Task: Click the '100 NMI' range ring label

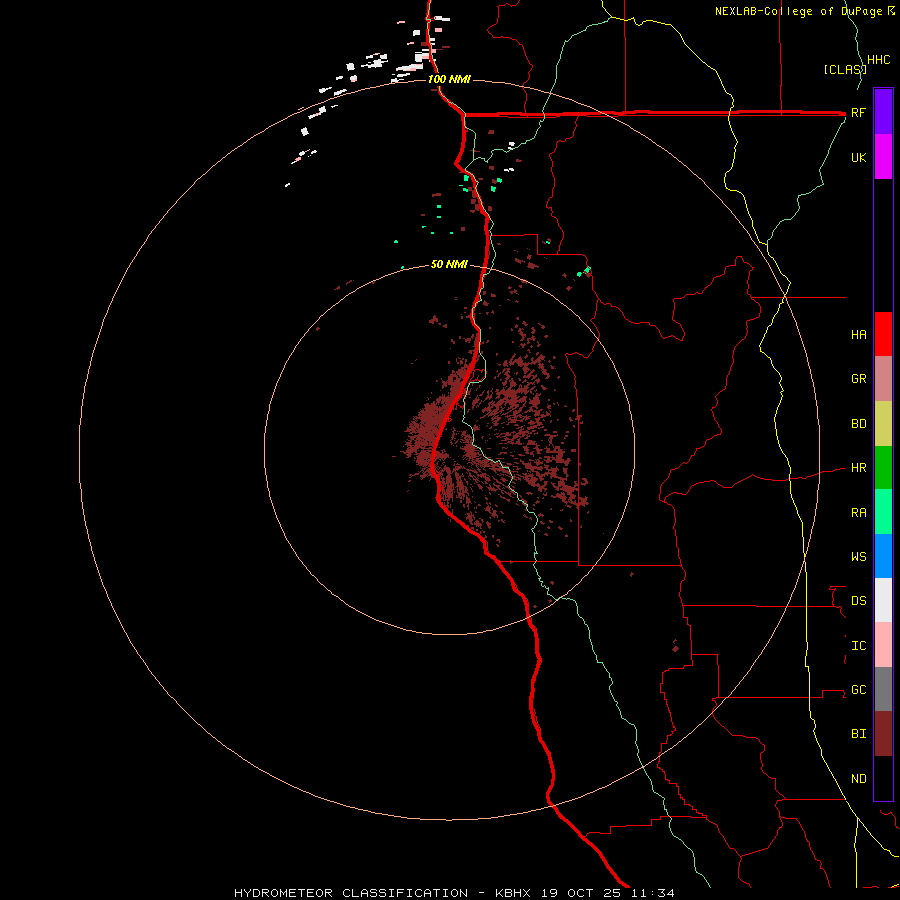Action: point(449,79)
